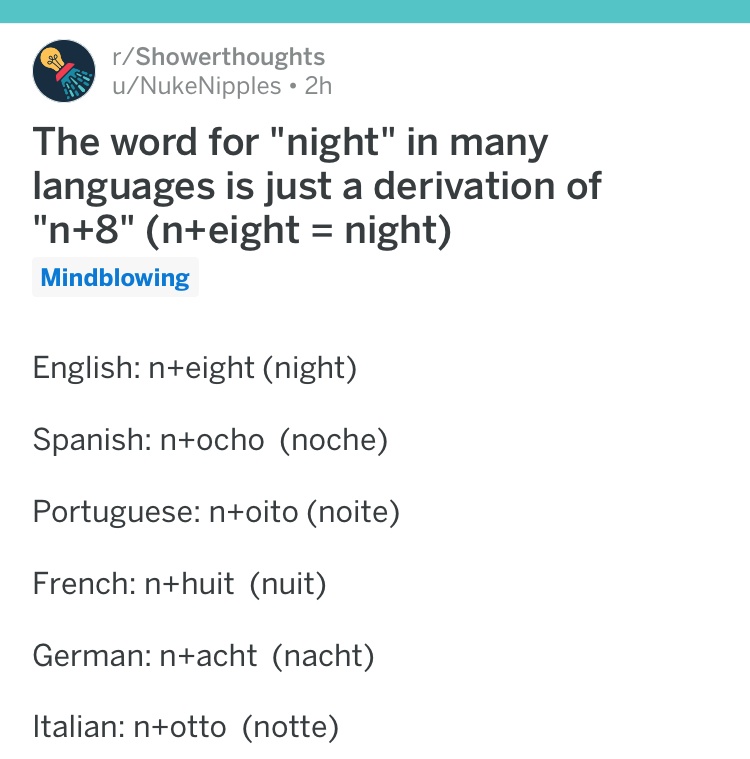Click the word "(nacht)" in the German line
This screenshot has height=759, width=750.
(x=323, y=656)
